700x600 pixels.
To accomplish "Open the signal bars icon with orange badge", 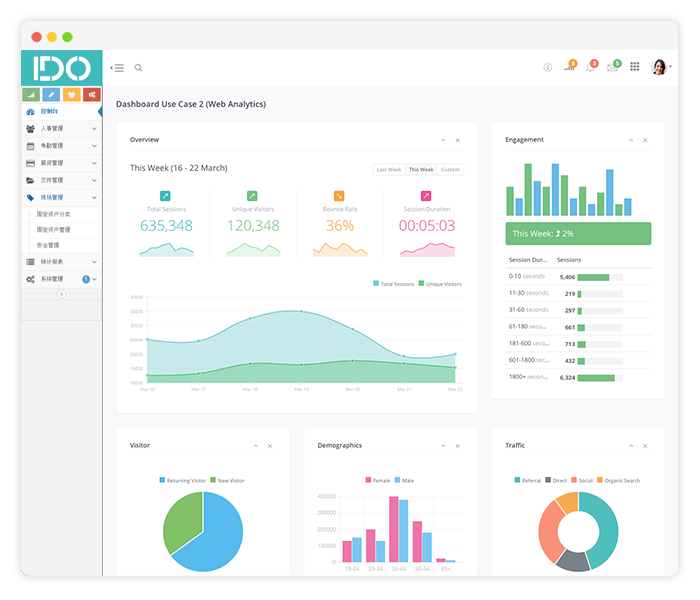I will 570,67.
